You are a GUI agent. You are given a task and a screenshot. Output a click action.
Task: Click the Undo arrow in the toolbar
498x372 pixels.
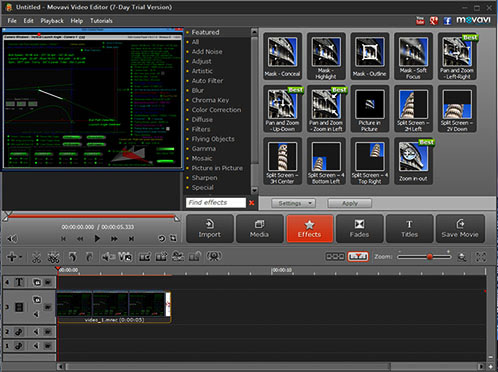coord(72,257)
